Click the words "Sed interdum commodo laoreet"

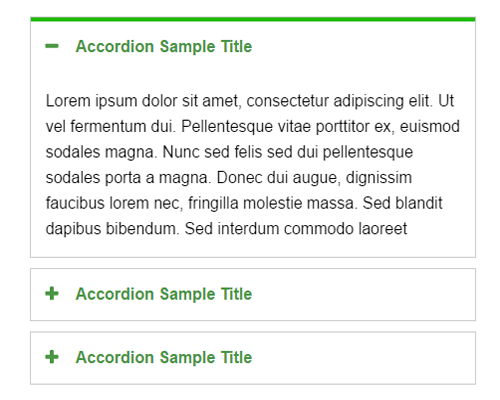pyautogui.click(x=296, y=229)
